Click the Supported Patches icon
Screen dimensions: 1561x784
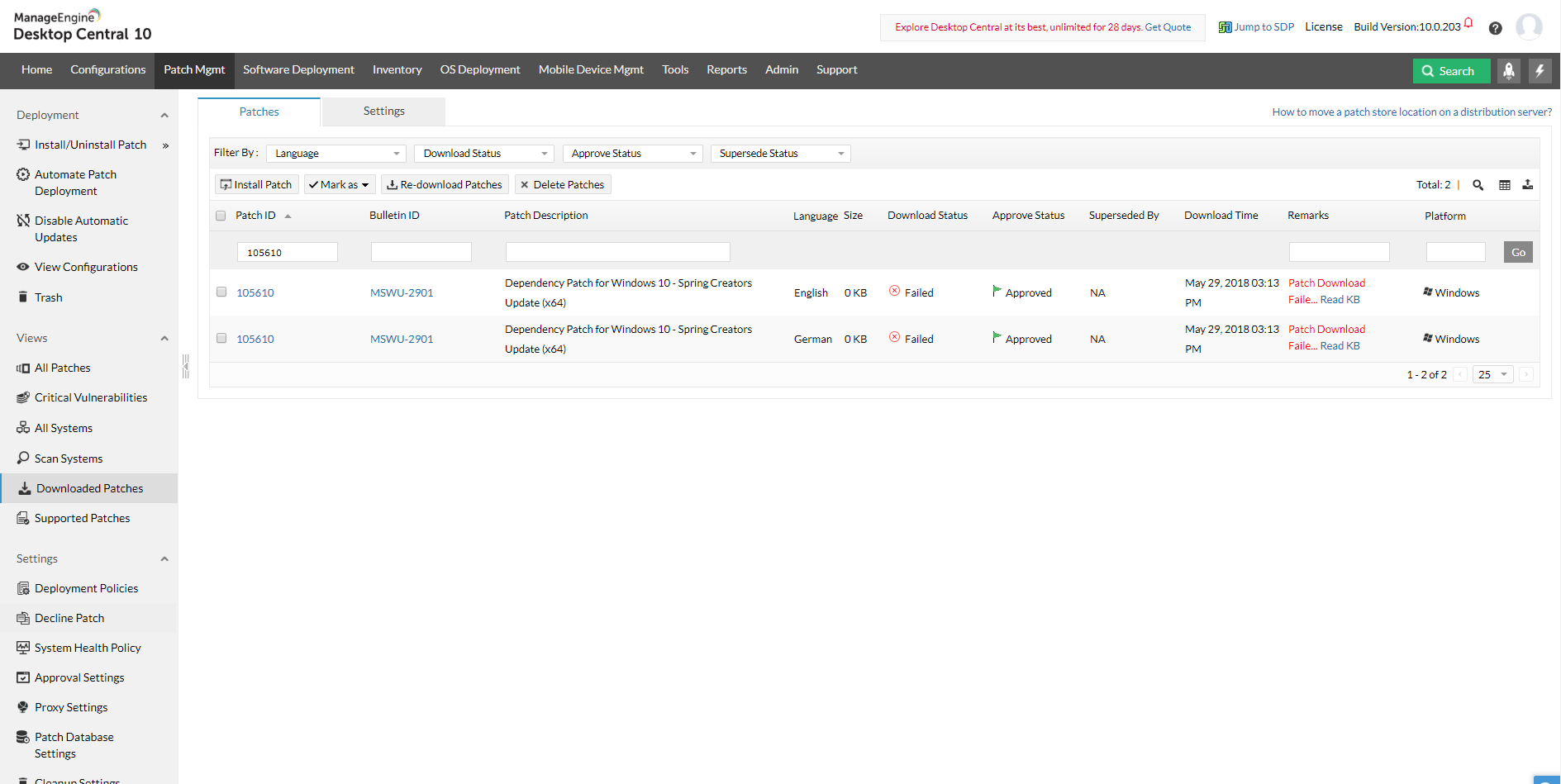[23, 518]
